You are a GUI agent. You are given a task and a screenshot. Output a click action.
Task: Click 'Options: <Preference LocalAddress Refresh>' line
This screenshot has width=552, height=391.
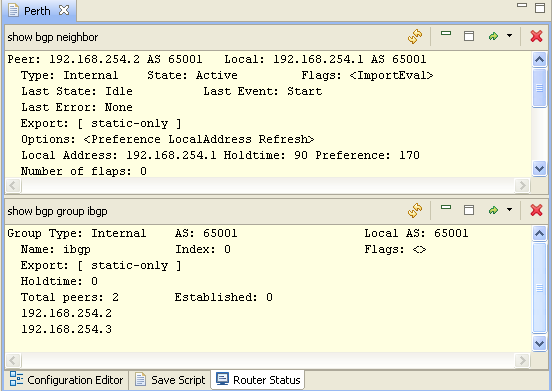pos(168,139)
